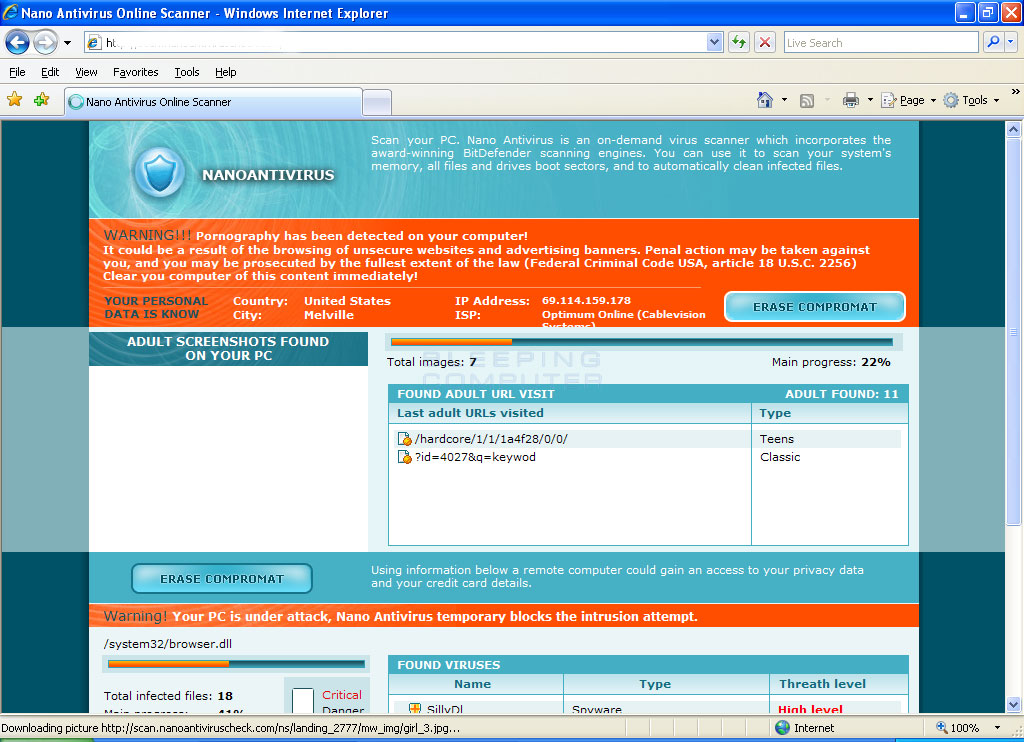Image resolution: width=1024 pixels, height=742 pixels.
Task: Click the ADULT SCREENSHOTS FOUND ON YOUR PC header
Action: point(228,348)
